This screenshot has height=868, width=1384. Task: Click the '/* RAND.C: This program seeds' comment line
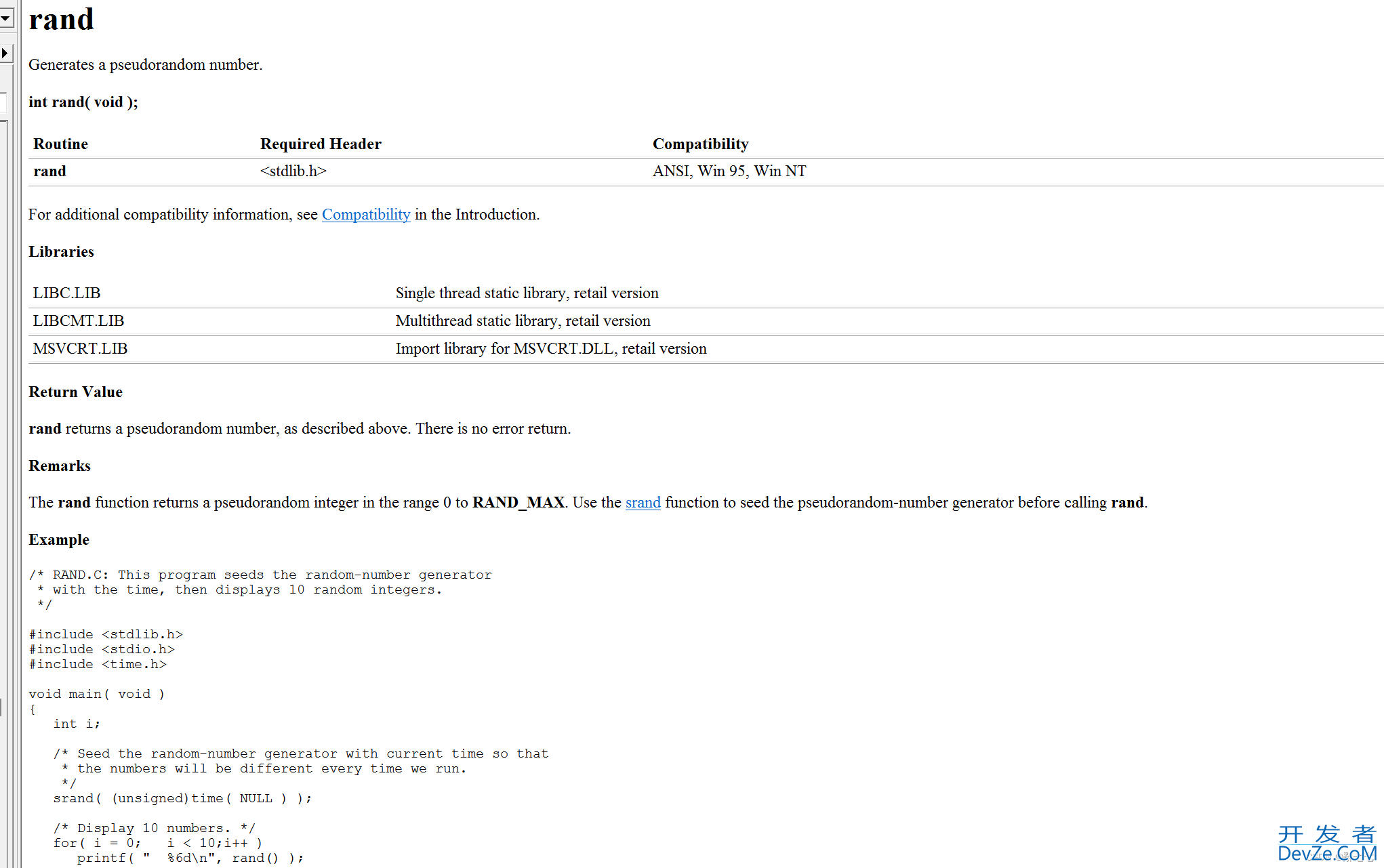click(260, 575)
